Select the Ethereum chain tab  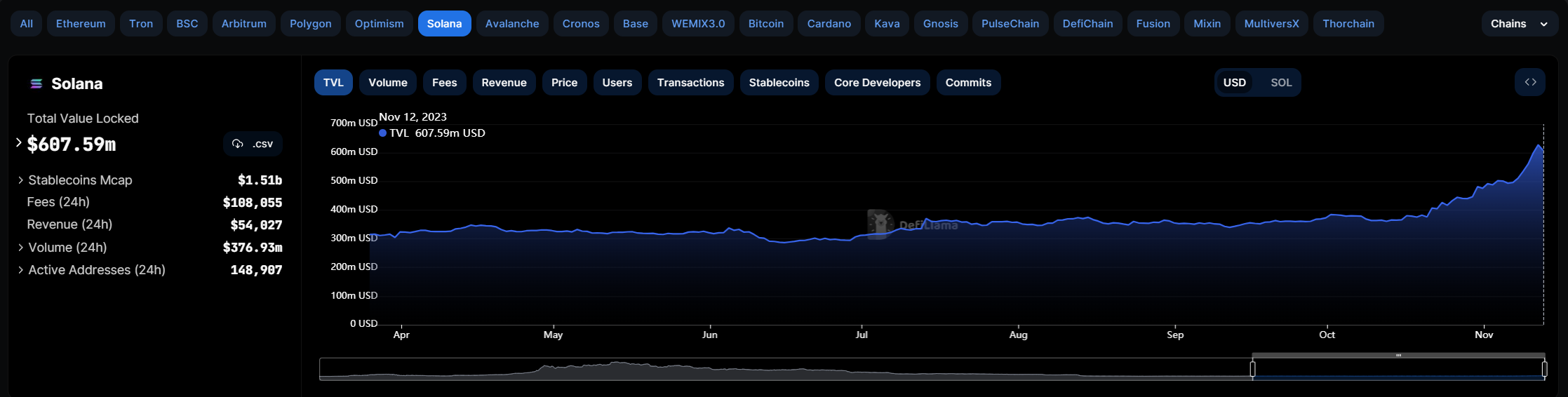(x=81, y=23)
